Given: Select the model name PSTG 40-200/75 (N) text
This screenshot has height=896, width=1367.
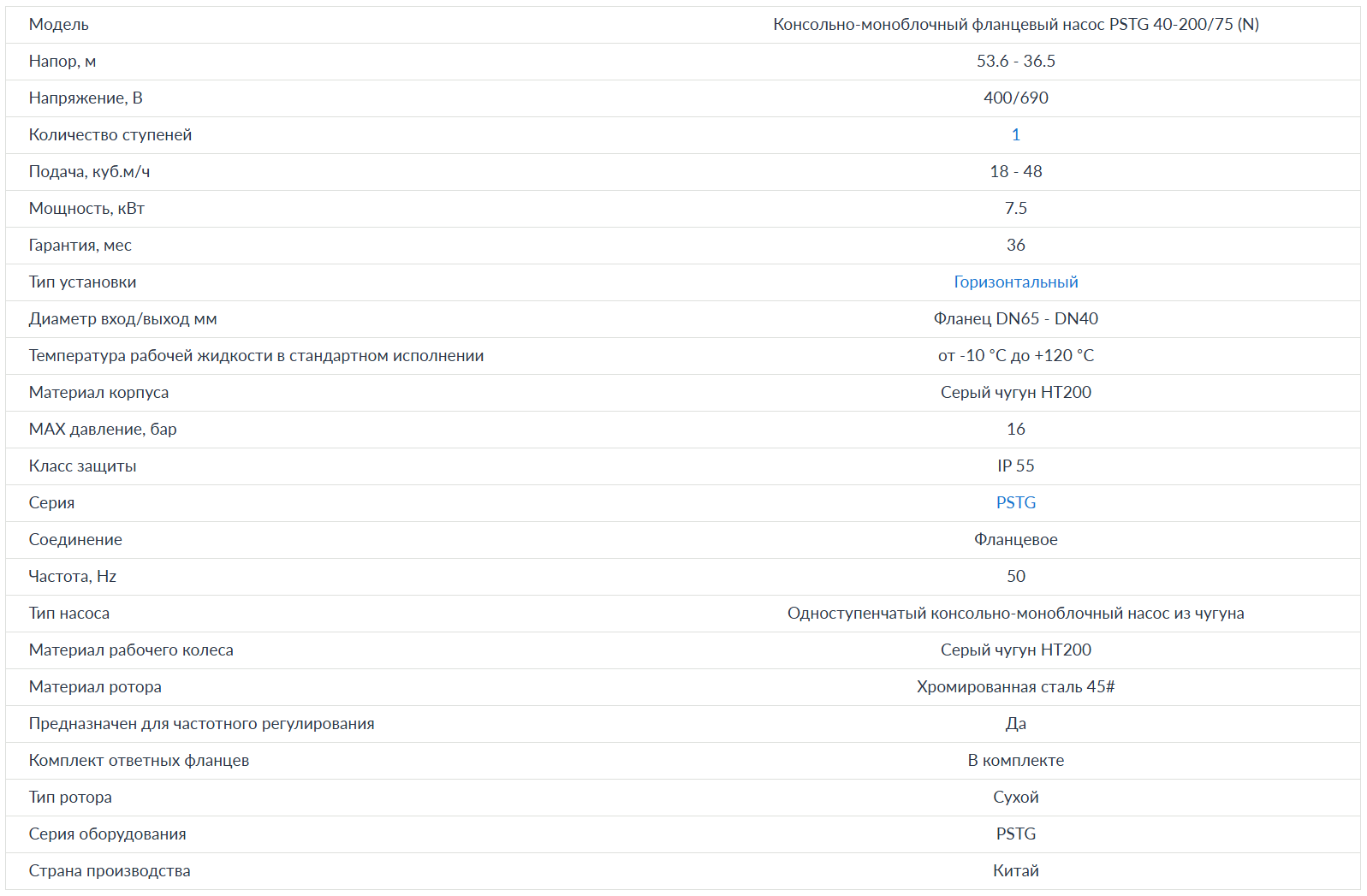Looking at the screenshot, I should click(x=1015, y=25).
